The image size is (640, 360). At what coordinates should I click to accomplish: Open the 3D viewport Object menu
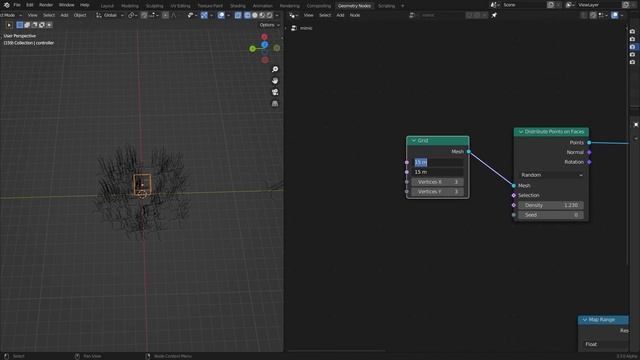pos(80,15)
